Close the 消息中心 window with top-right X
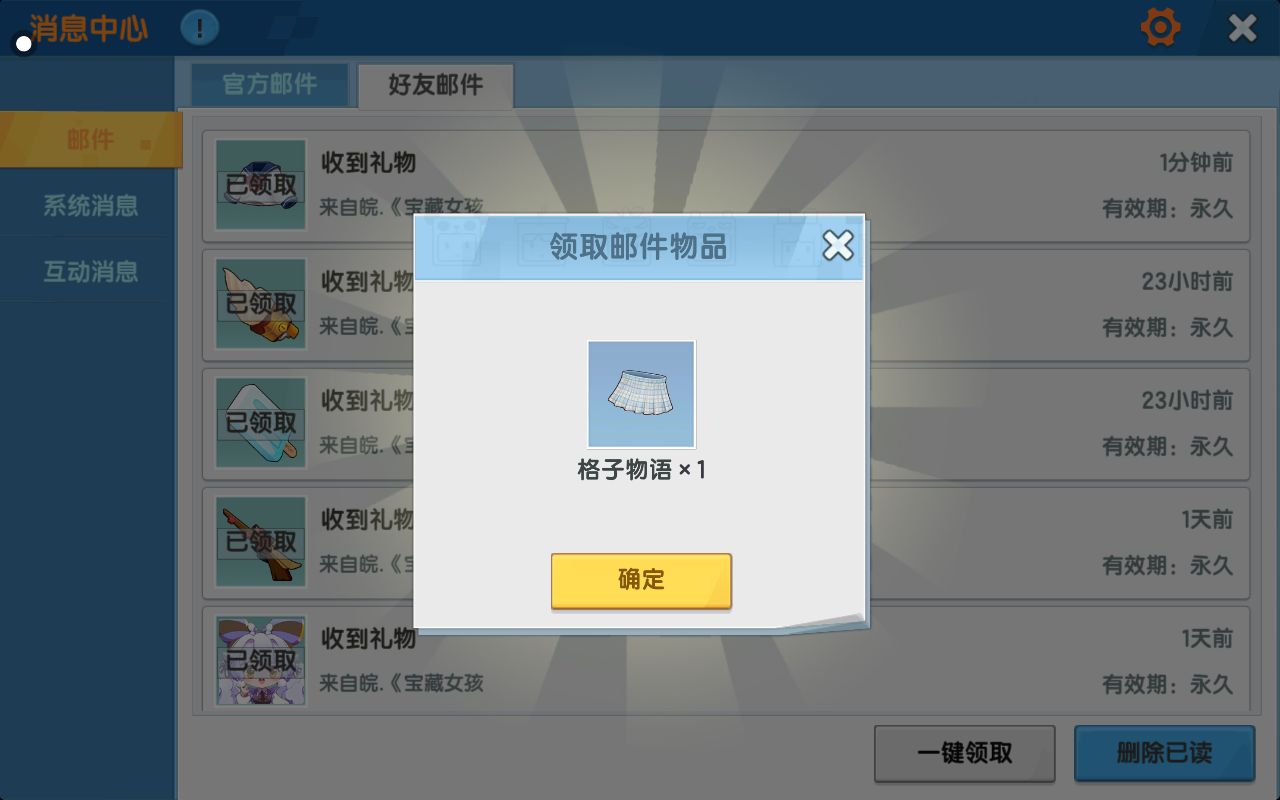Viewport: 1280px width, 800px height. pos(1242,27)
